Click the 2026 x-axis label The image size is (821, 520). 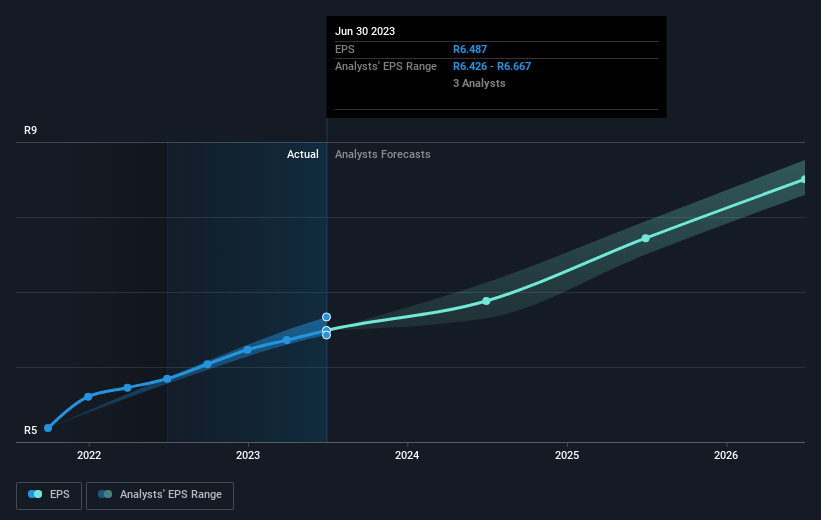coord(726,455)
